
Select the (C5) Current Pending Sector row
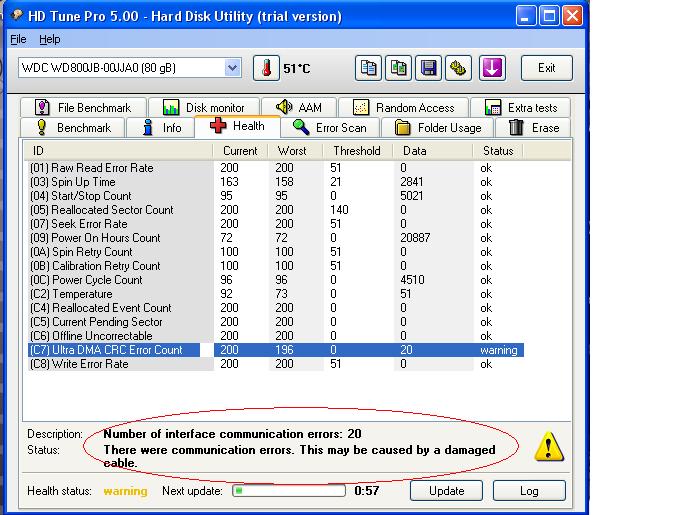[x=276, y=322]
